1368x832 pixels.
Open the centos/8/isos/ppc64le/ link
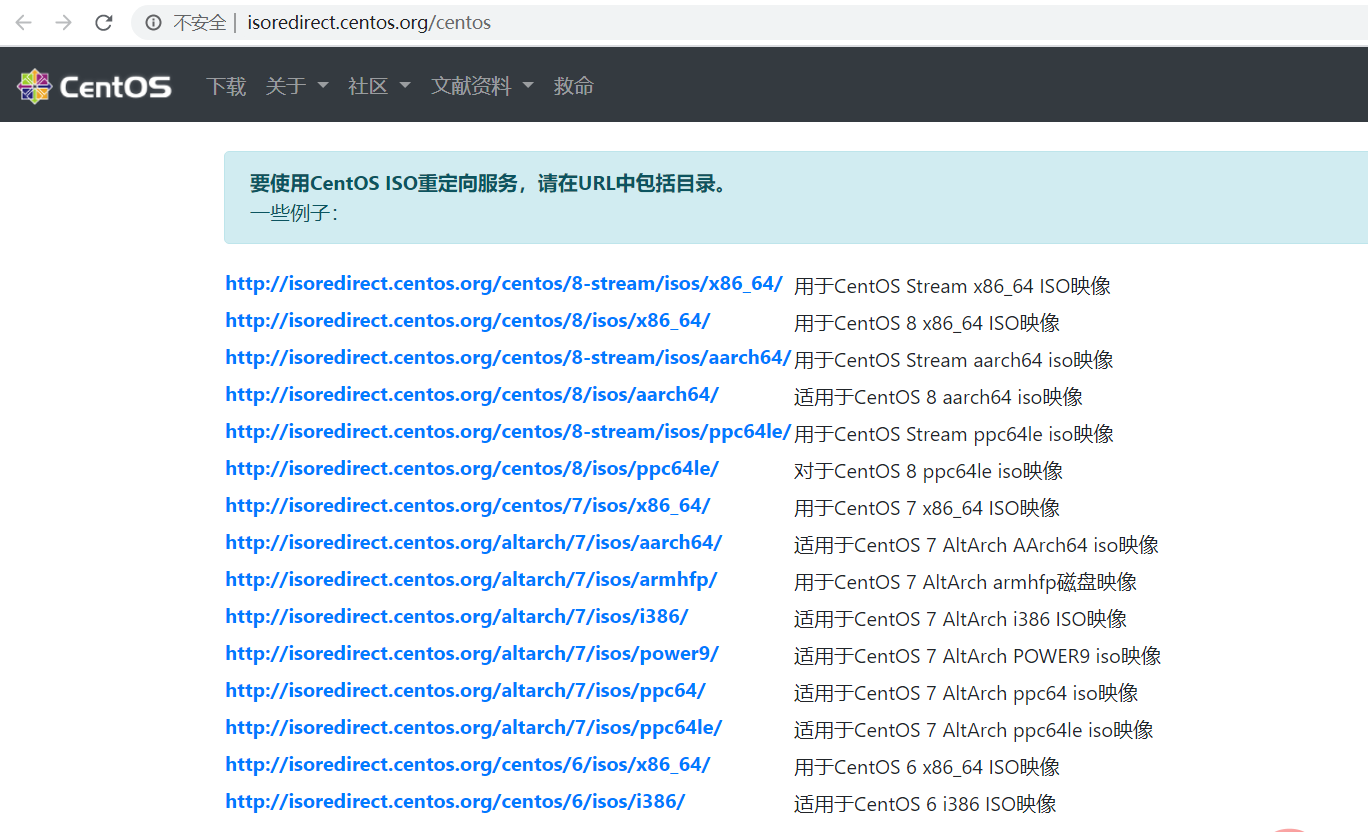(472, 469)
